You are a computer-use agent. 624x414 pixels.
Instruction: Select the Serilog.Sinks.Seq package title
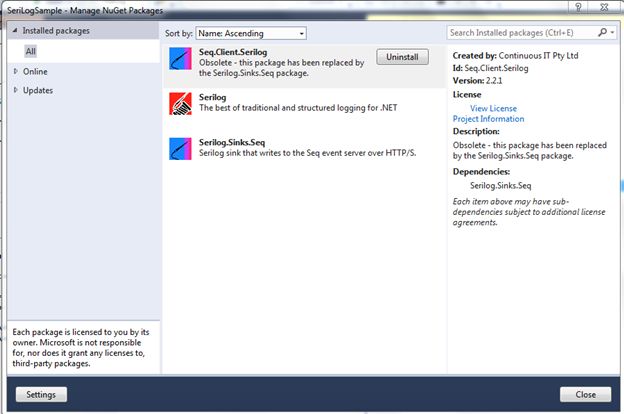[x=232, y=142]
